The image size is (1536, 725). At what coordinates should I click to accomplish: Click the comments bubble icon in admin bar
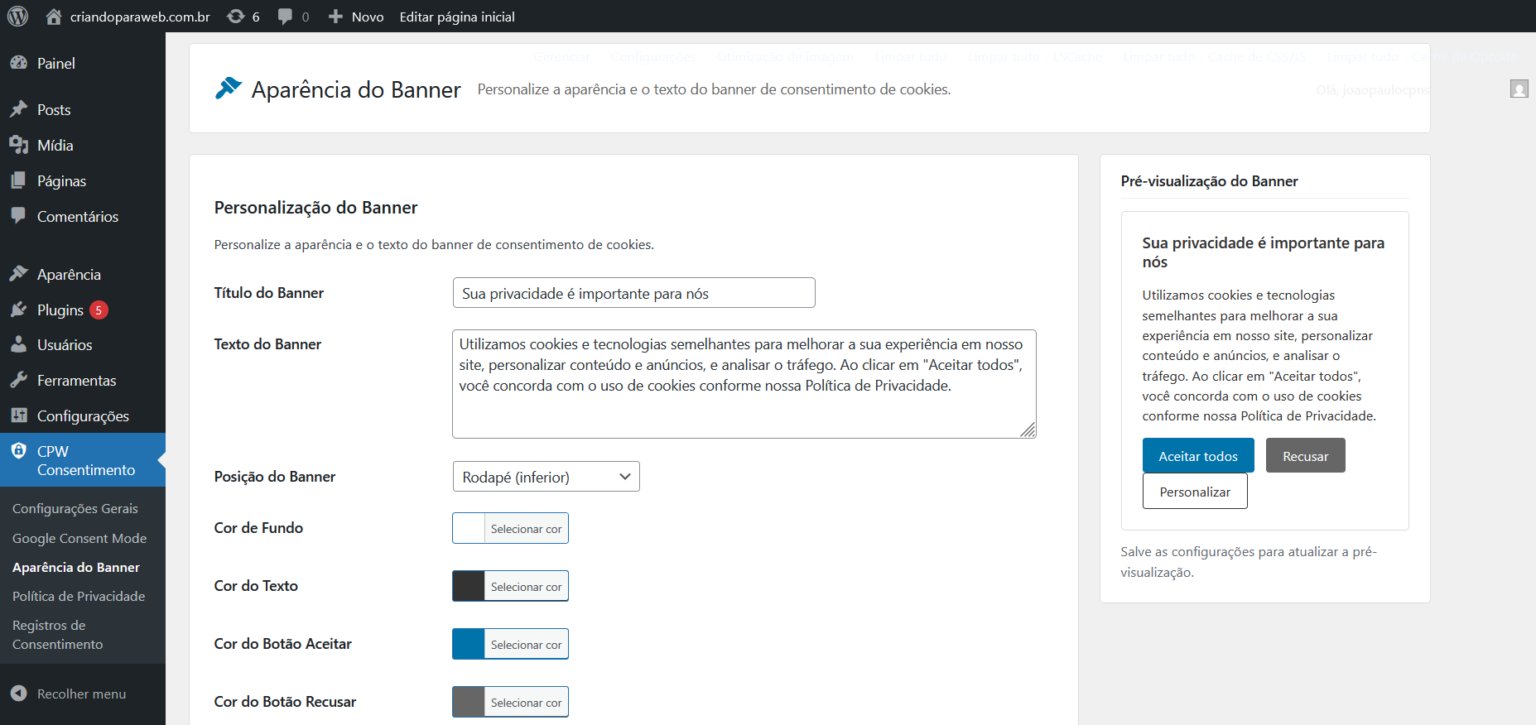(286, 17)
